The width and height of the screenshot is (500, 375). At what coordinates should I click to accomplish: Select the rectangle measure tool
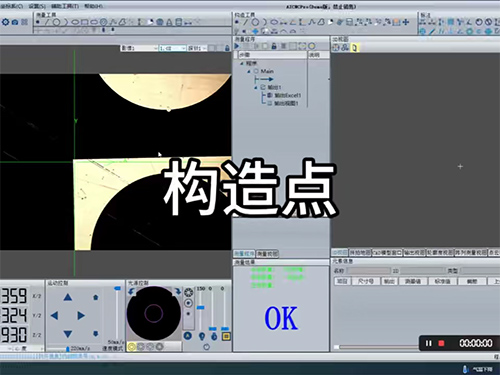click(x=84, y=22)
